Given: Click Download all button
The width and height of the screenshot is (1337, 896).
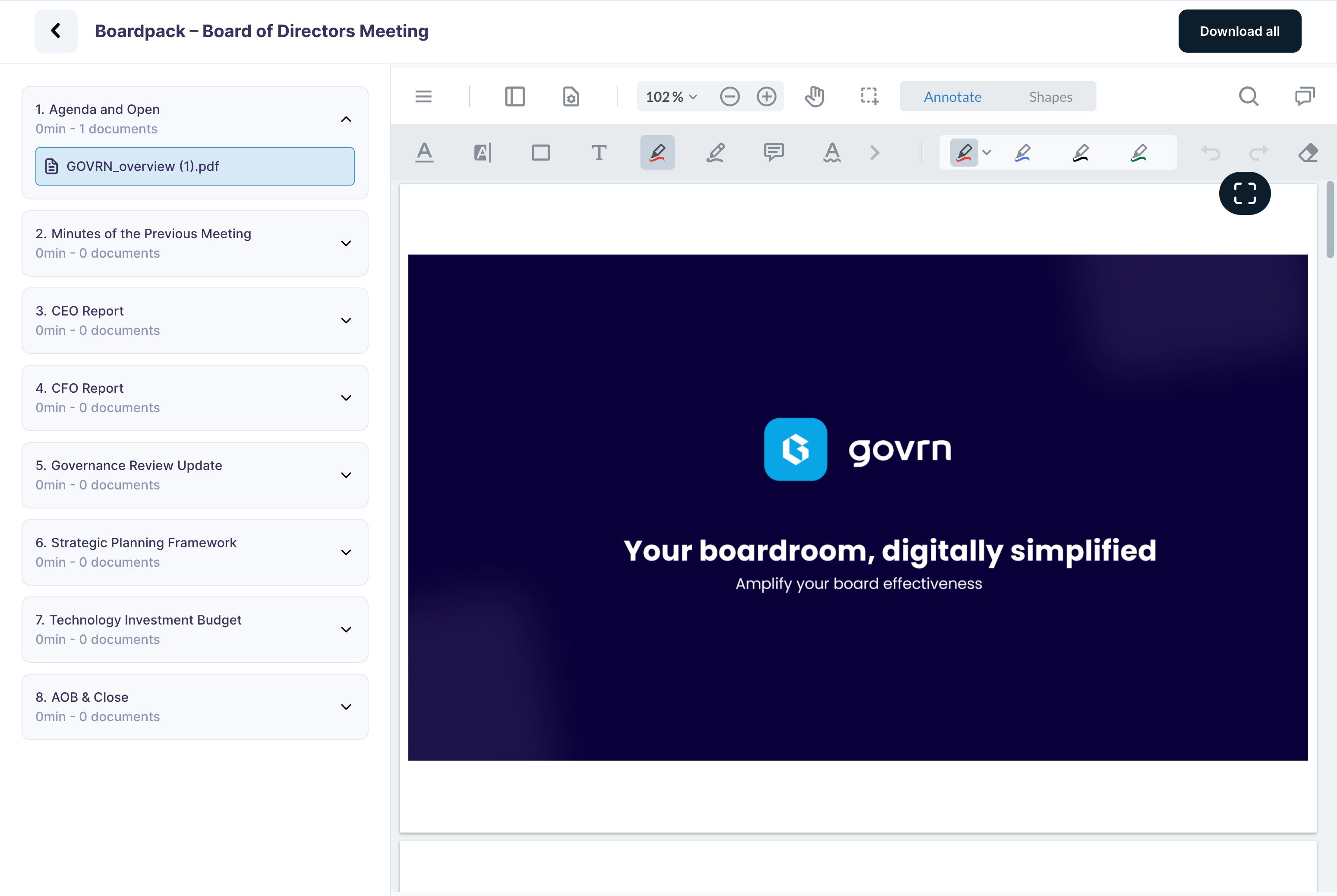Looking at the screenshot, I should (1239, 30).
